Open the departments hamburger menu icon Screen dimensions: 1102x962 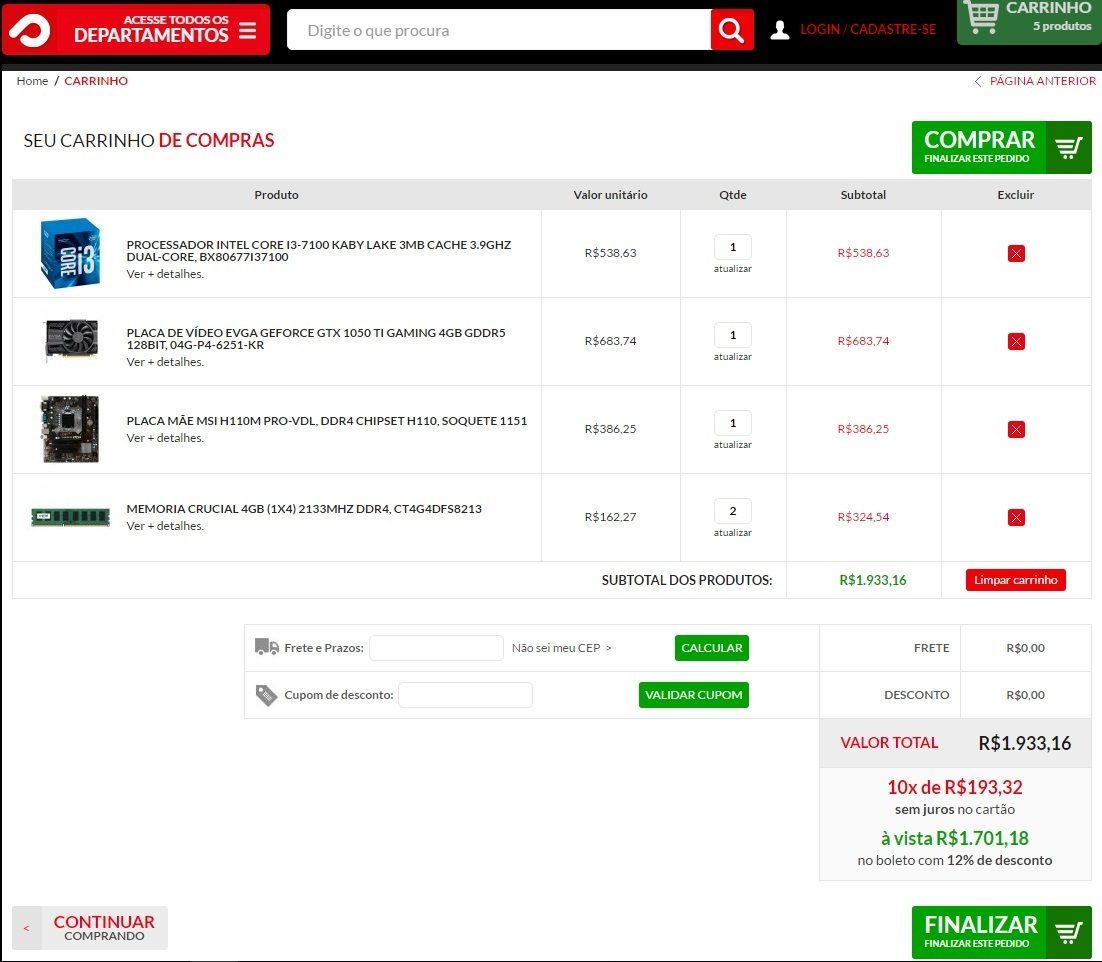(247, 30)
